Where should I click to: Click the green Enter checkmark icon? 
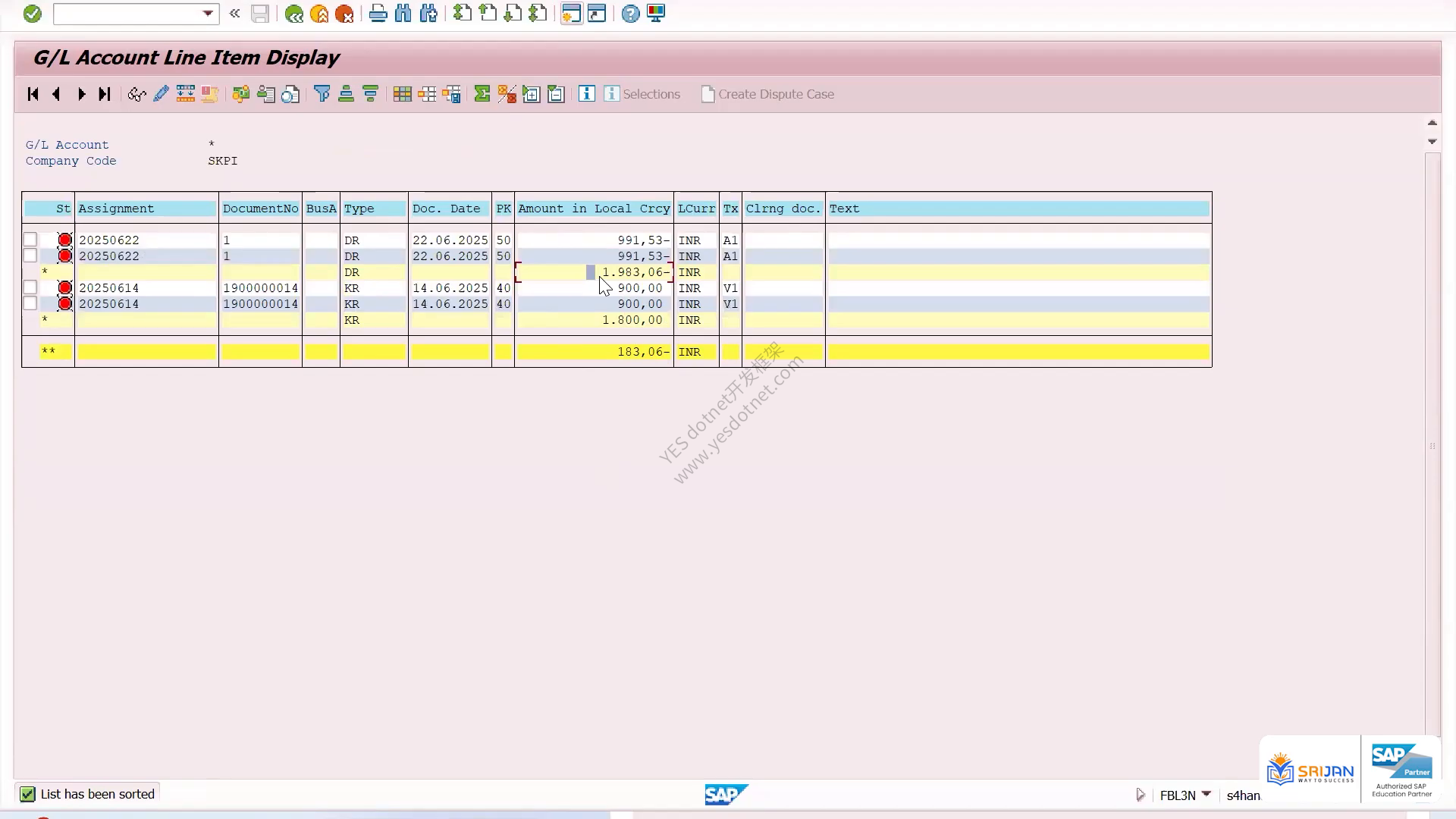pyautogui.click(x=32, y=14)
